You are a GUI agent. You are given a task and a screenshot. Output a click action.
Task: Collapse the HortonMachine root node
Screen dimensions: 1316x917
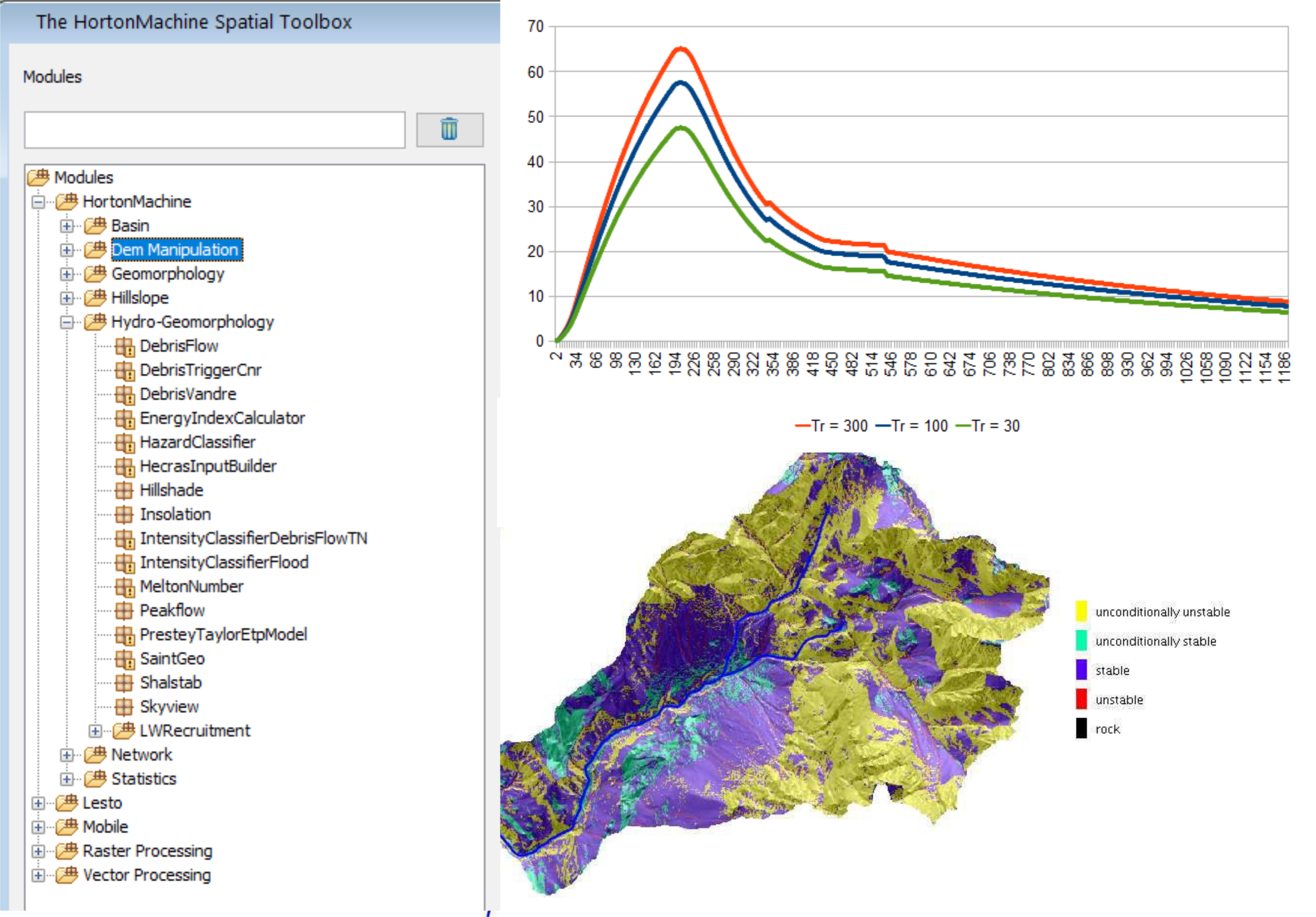38,202
